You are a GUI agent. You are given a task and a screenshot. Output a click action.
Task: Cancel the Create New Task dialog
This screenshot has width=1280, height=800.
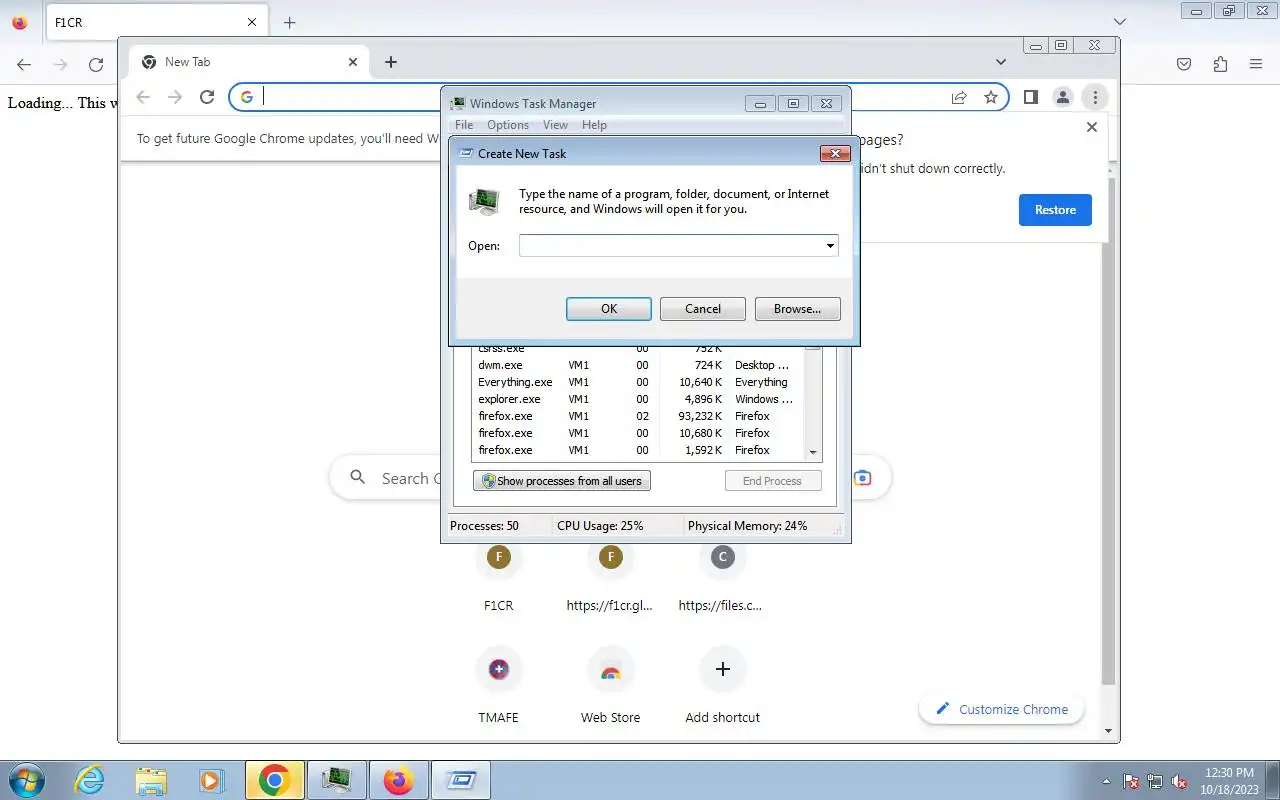pyautogui.click(x=703, y=309)
